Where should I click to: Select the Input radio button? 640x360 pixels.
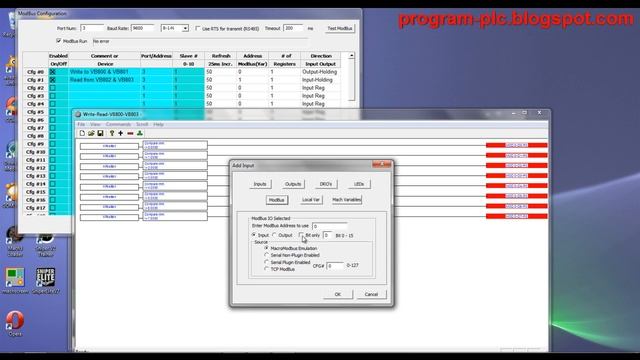coord(254,235)
